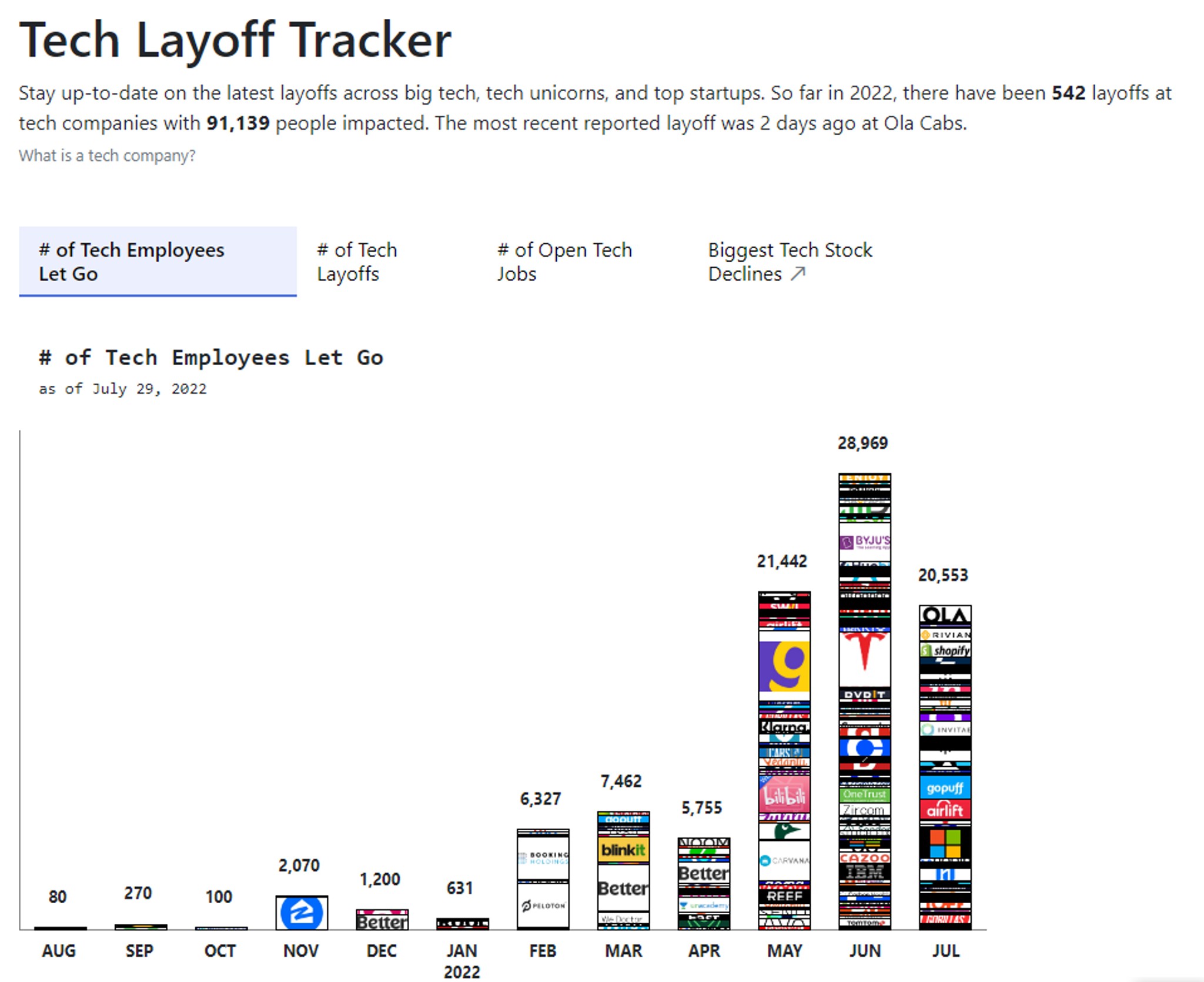Click the Rivian logo in the JUL bar

(x=945, y=635)
